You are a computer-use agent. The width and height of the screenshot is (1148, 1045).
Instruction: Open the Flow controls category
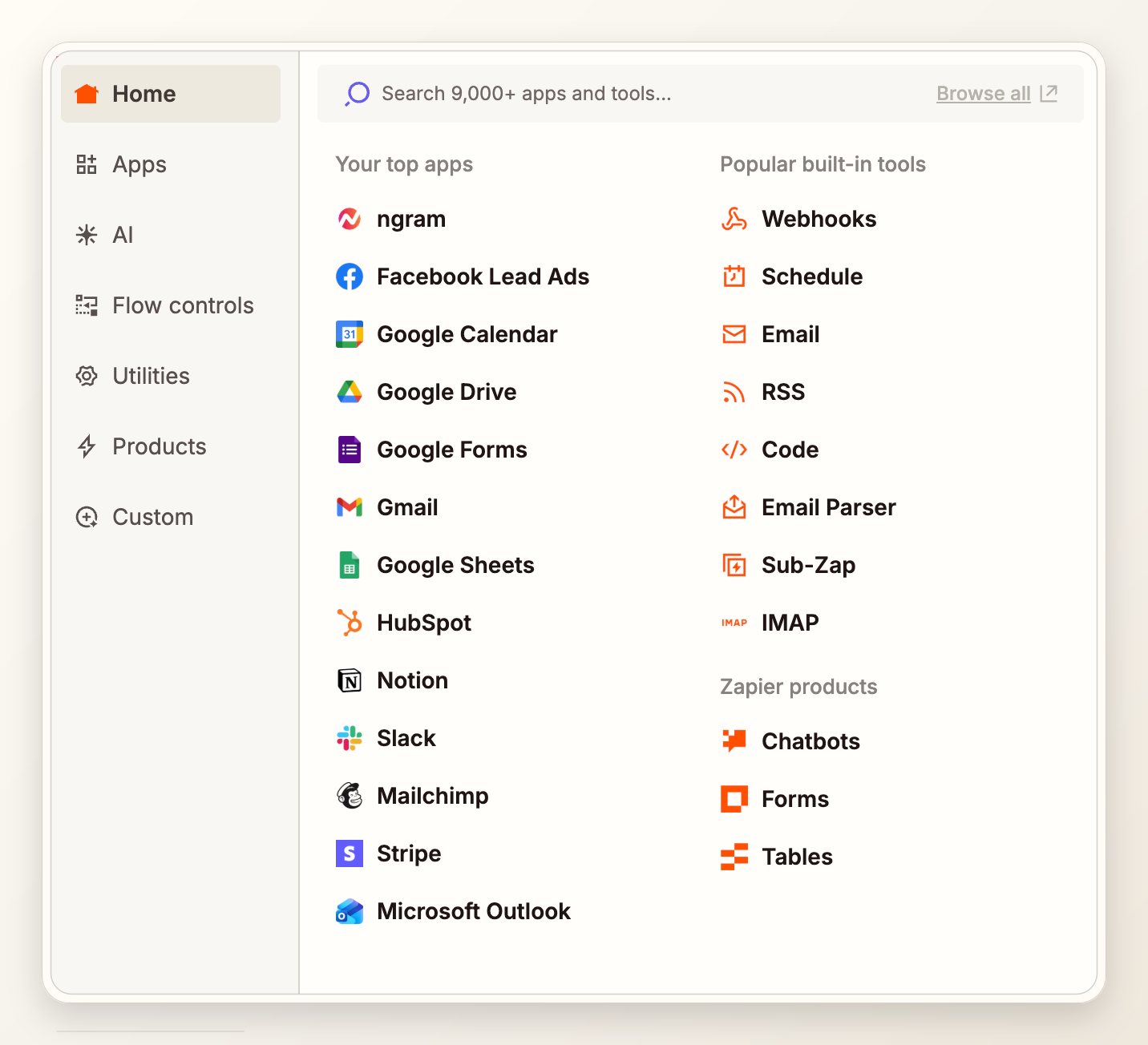tap(171, 305)
